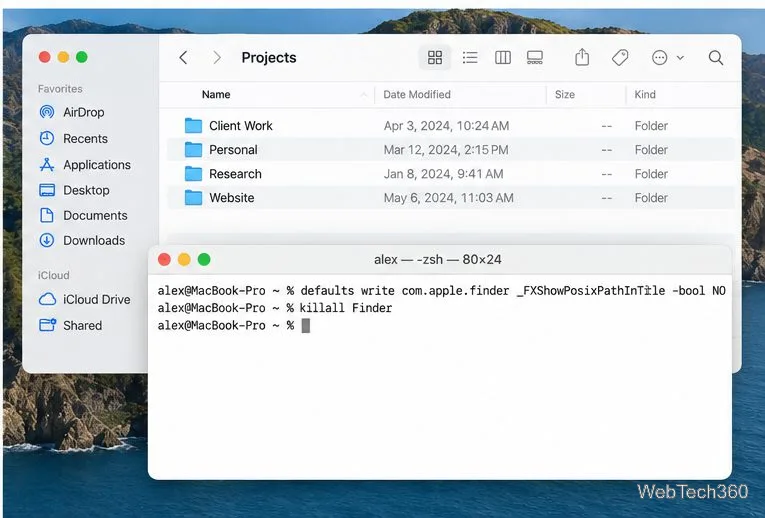Switch to column view in Finder toolbar
Viewport: 765px width, 518px height.
[x=503, y=58]
